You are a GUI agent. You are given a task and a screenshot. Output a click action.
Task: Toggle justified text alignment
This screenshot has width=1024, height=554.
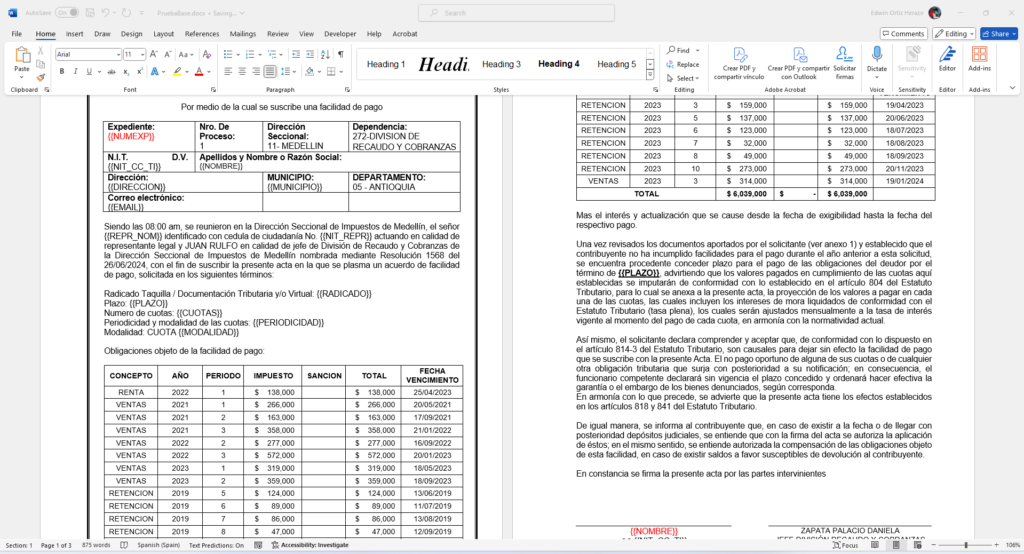click(x=269, y=71)
